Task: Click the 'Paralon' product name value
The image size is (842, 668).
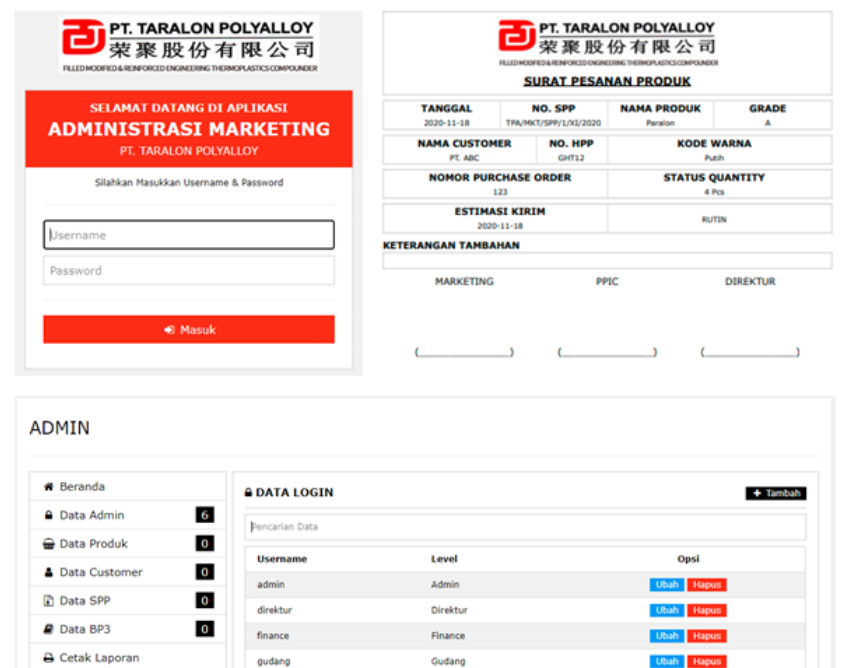Action: [x=660, y=123]
